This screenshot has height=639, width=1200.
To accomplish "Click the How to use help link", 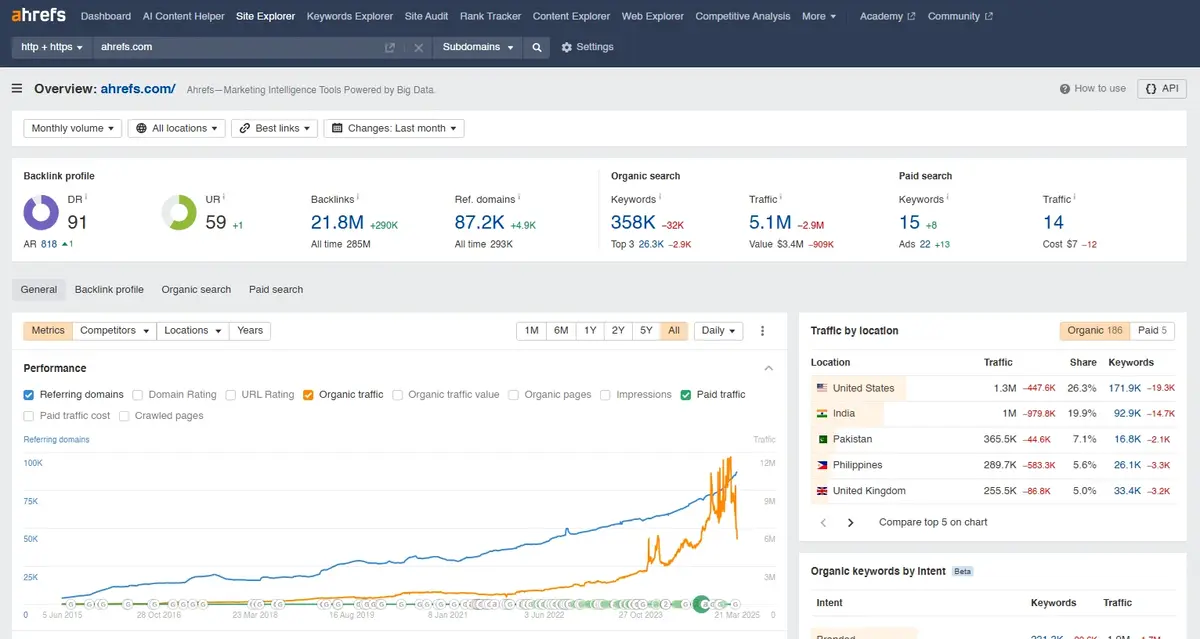I will pyautogui.click(x=1093, y=89).
